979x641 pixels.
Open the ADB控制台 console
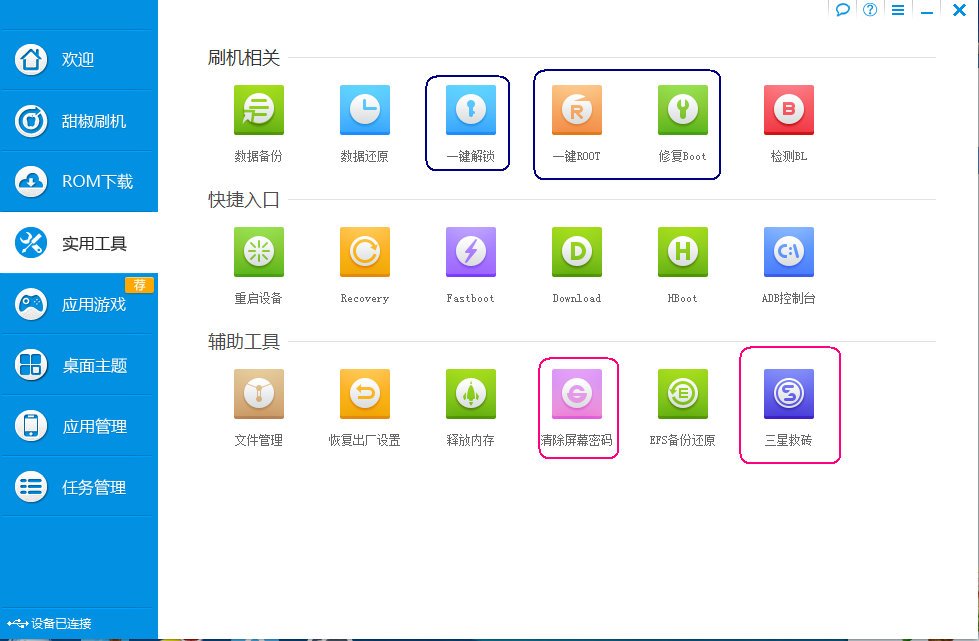[x=789, y=252]
